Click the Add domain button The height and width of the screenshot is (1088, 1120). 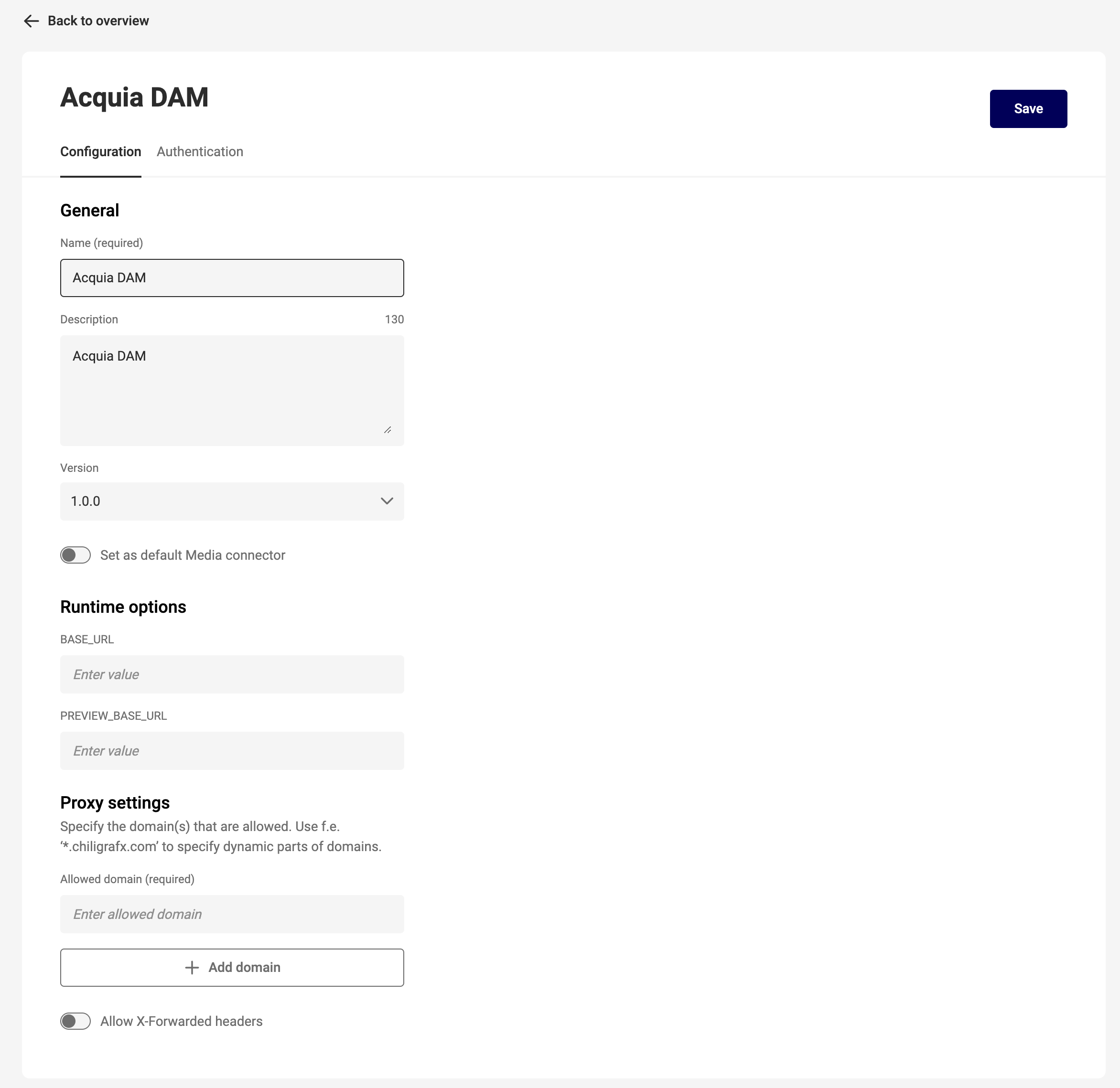pyautogui.click(x=232, y=968)
